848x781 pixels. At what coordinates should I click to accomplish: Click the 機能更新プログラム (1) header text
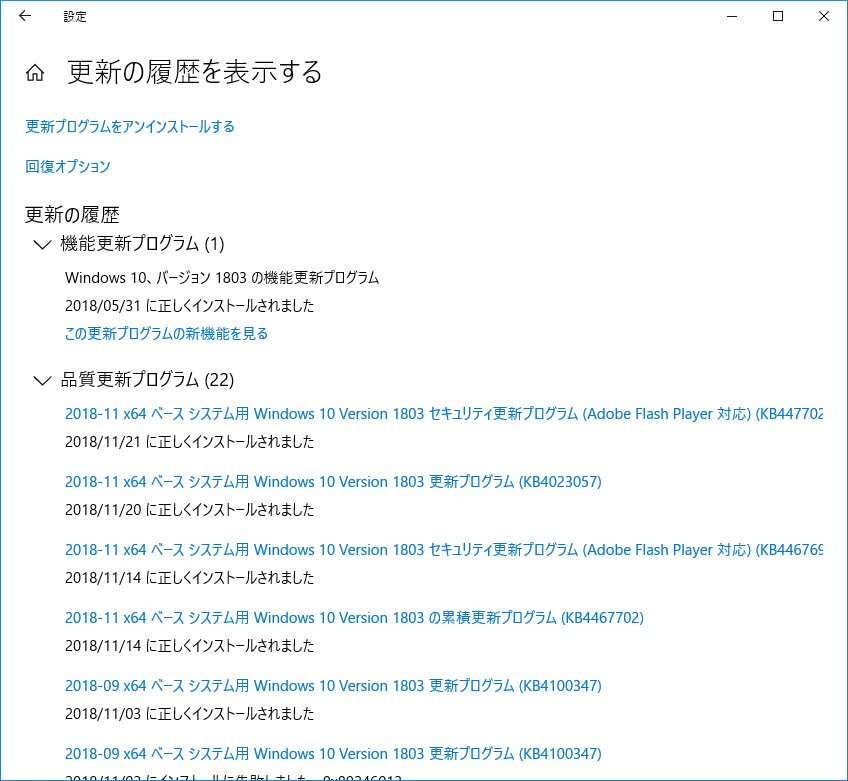(142, 244)
